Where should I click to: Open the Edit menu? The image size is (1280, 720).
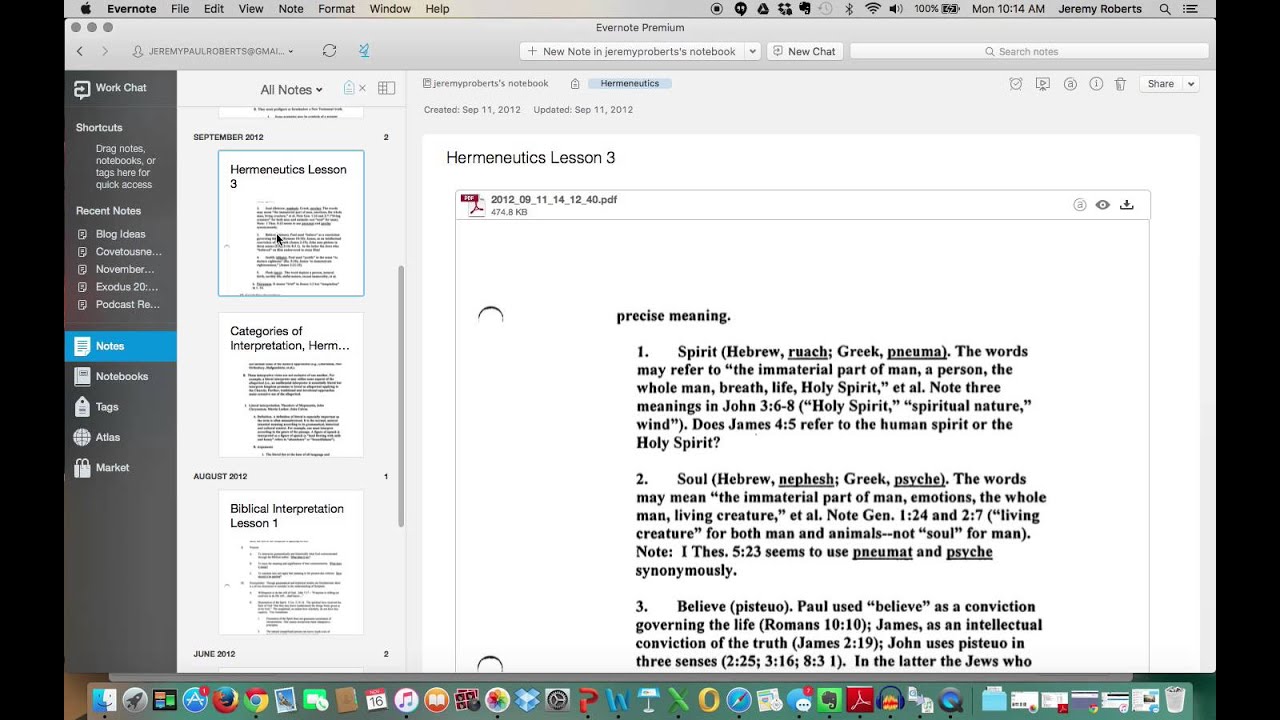click(214, 9)
